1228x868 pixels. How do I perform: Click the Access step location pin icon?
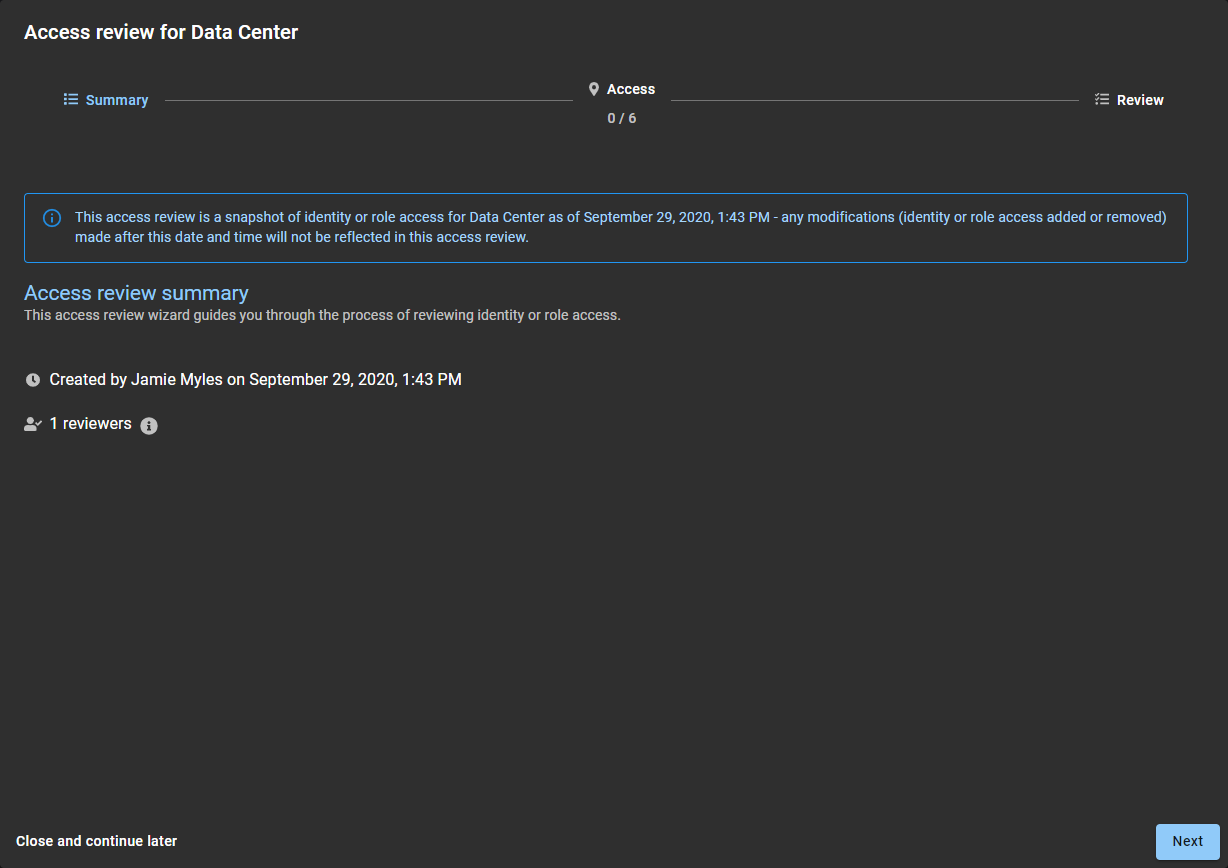594,89
